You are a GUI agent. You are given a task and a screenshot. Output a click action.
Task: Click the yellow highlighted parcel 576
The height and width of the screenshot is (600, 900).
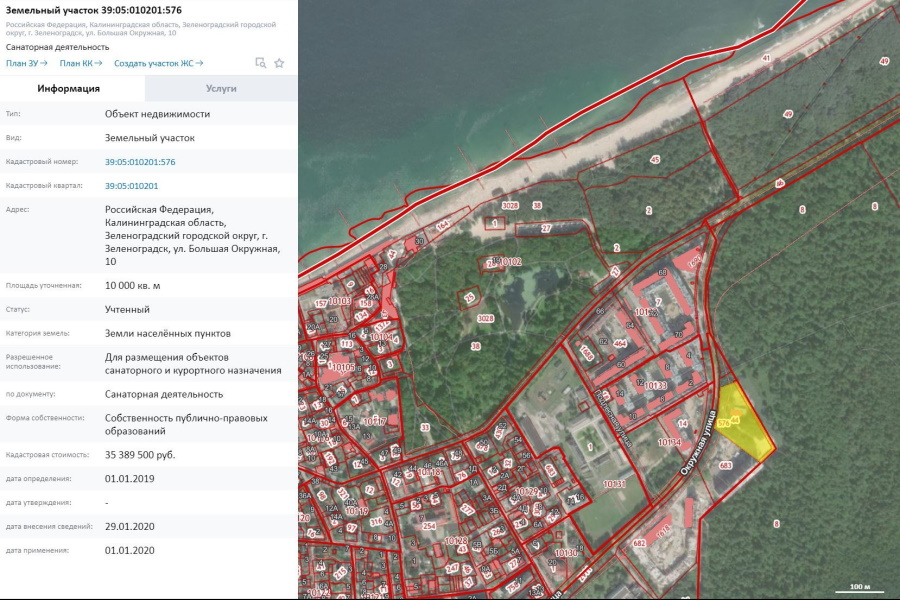(x=748, y=426)
